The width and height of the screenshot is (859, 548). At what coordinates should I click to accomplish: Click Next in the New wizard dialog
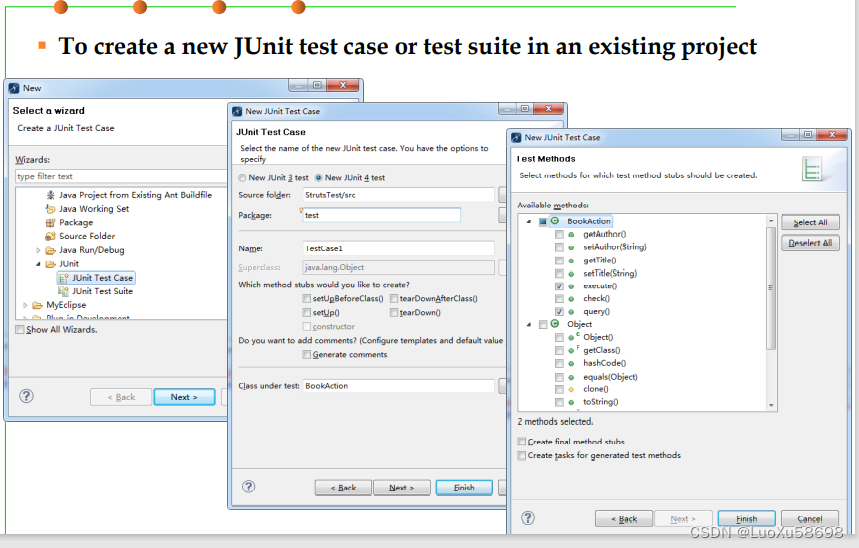tap(184, 397)
